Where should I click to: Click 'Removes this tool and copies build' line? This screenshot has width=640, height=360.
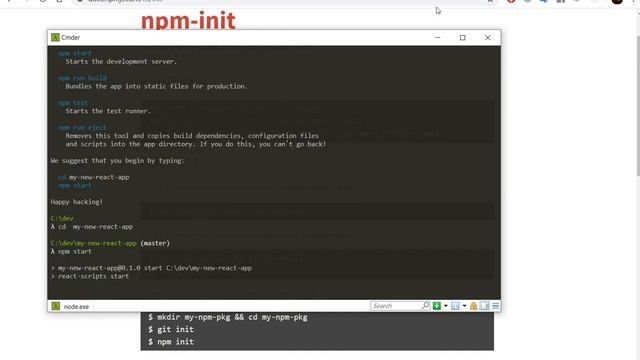192,136
